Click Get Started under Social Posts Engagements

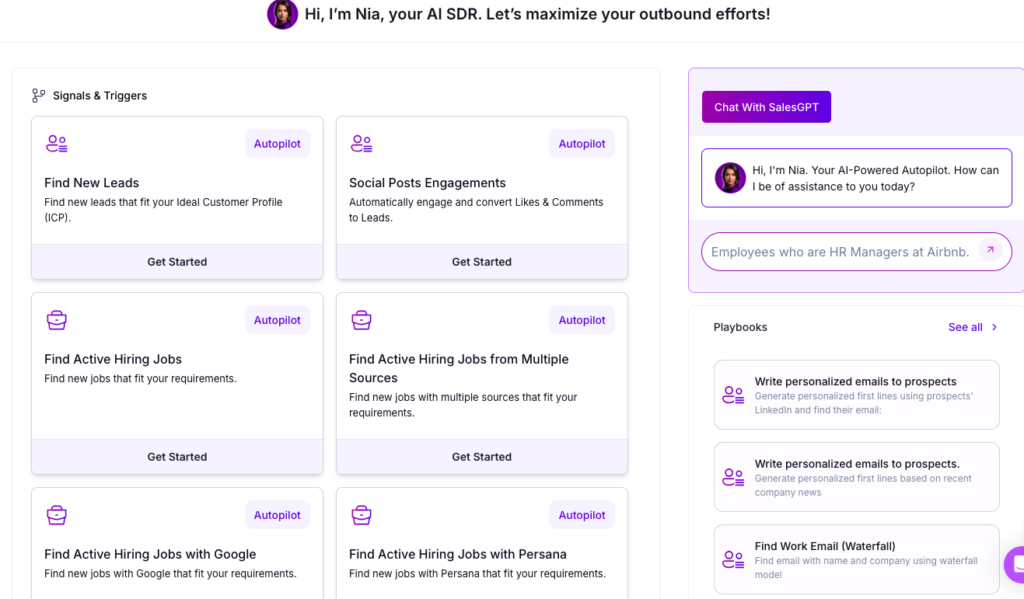[x=481, y=262]
